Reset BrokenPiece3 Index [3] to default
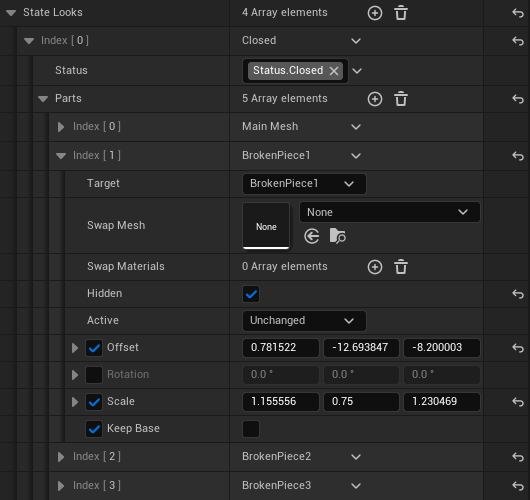The image size is (530, 500). click(518, 486)
